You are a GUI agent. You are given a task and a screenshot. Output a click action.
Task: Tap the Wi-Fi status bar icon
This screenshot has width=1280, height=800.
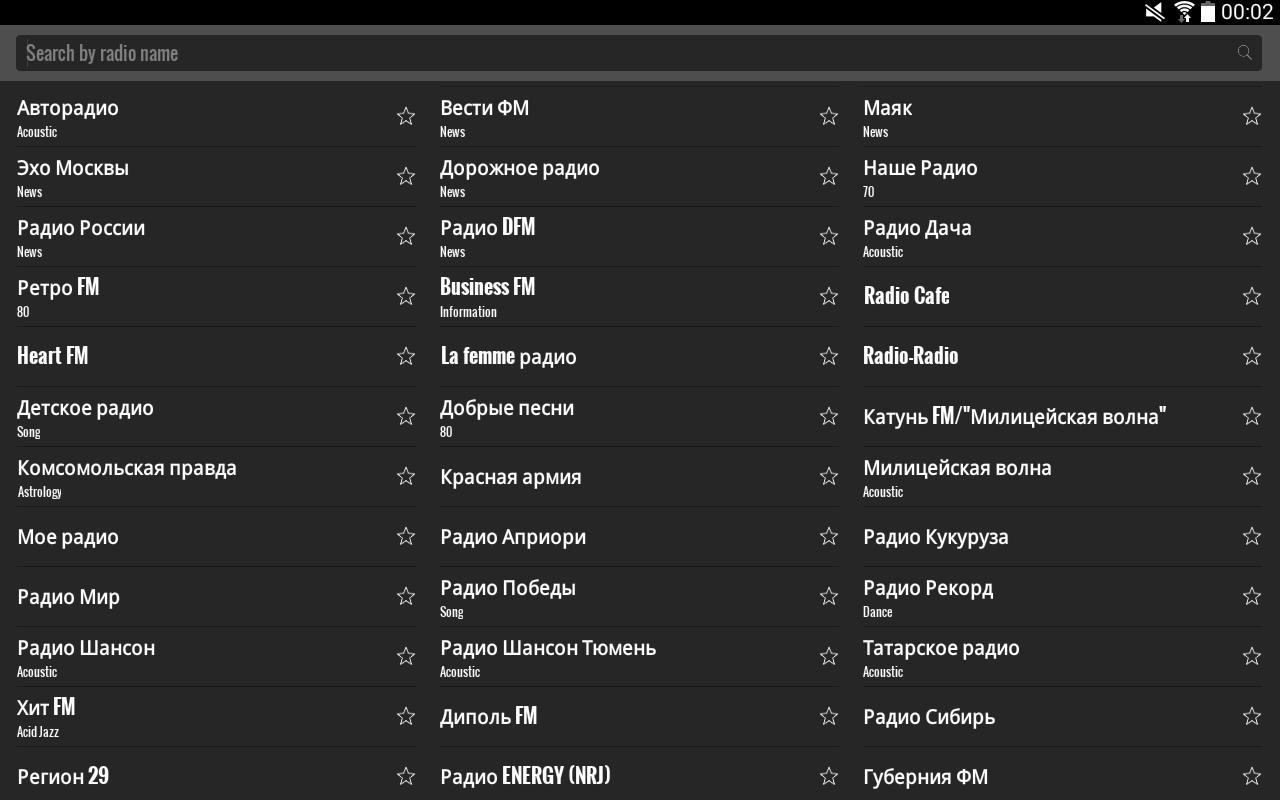1184,12
